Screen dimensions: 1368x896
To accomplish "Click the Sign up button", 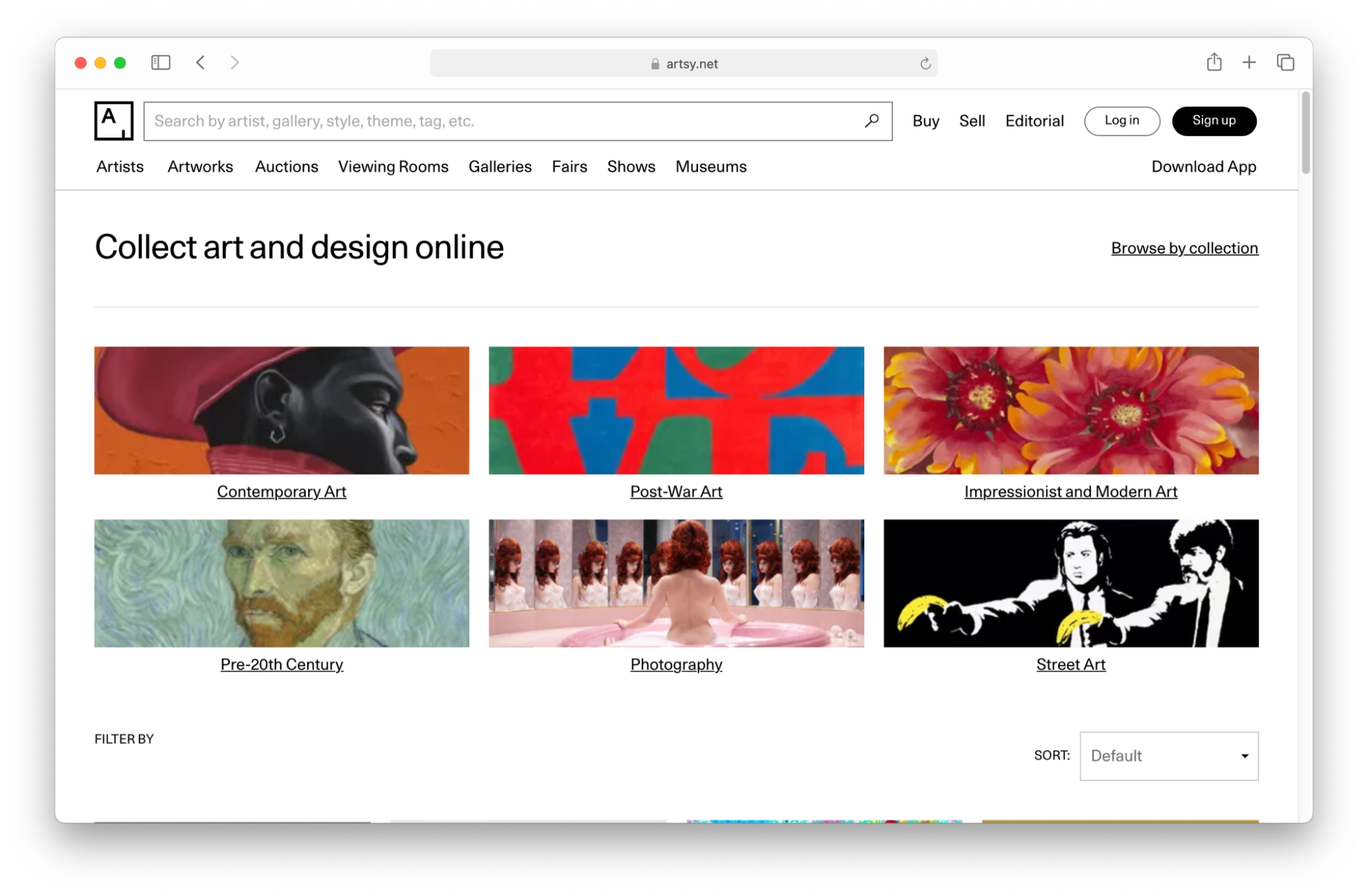I will (1214, 121).
